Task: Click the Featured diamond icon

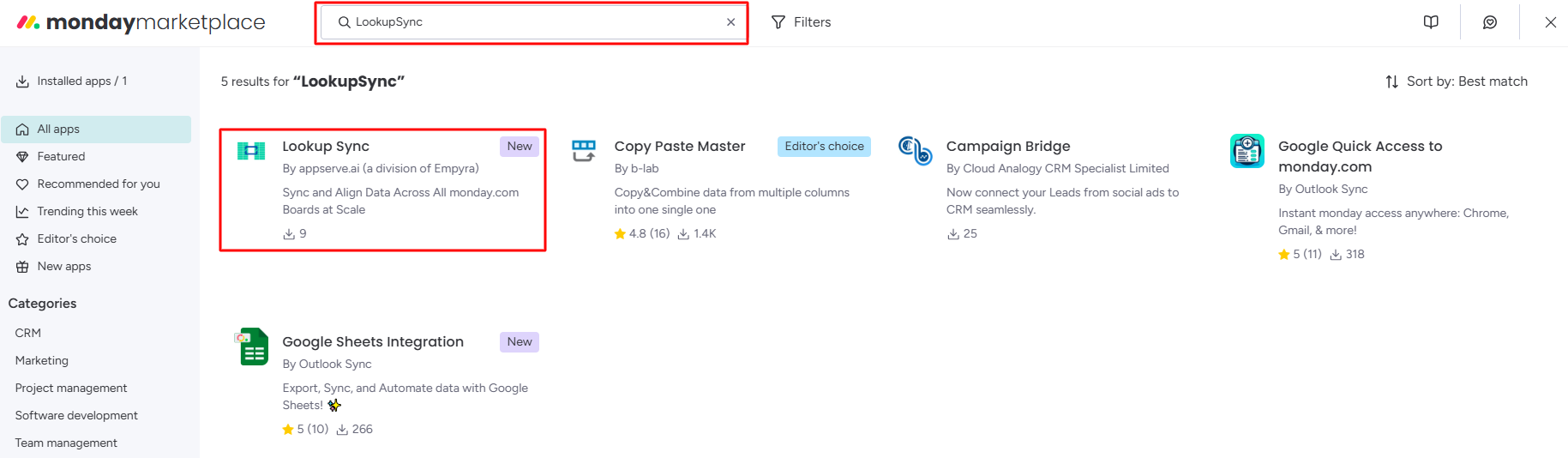Action: [22, 157]
